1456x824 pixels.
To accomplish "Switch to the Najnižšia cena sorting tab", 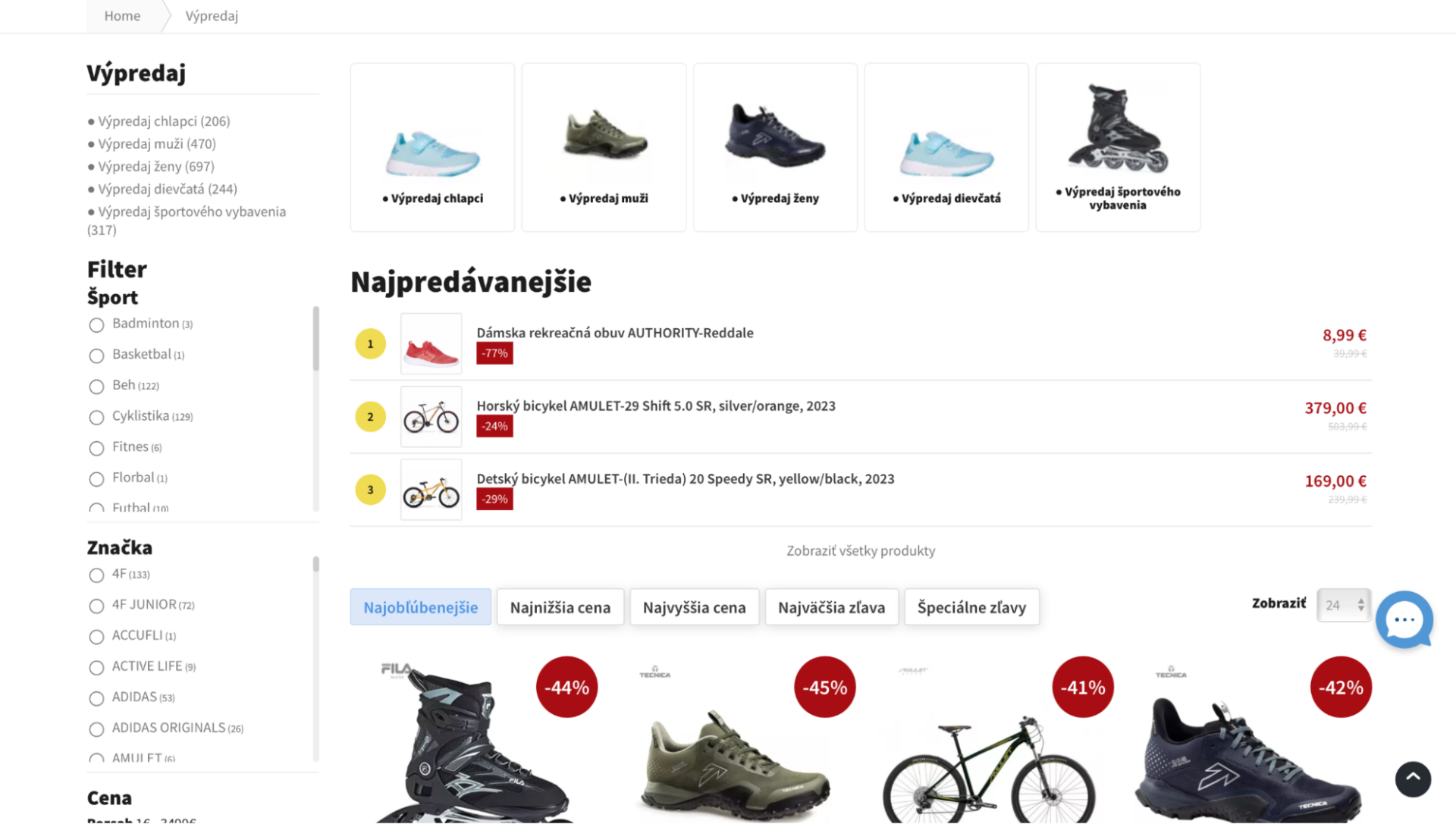I will (x=560, y=606).
